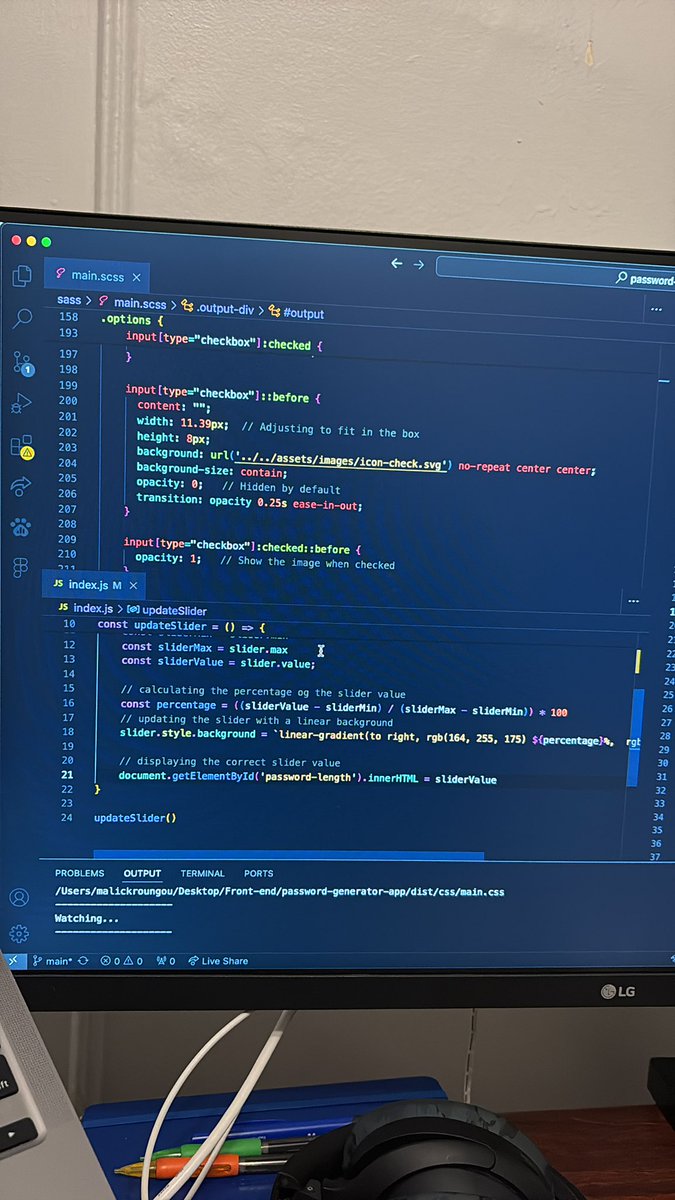This screenshot has height=1200, width=675.
Task: Click the index.js breadcrumb item
Action: click(x=86, y=607)
